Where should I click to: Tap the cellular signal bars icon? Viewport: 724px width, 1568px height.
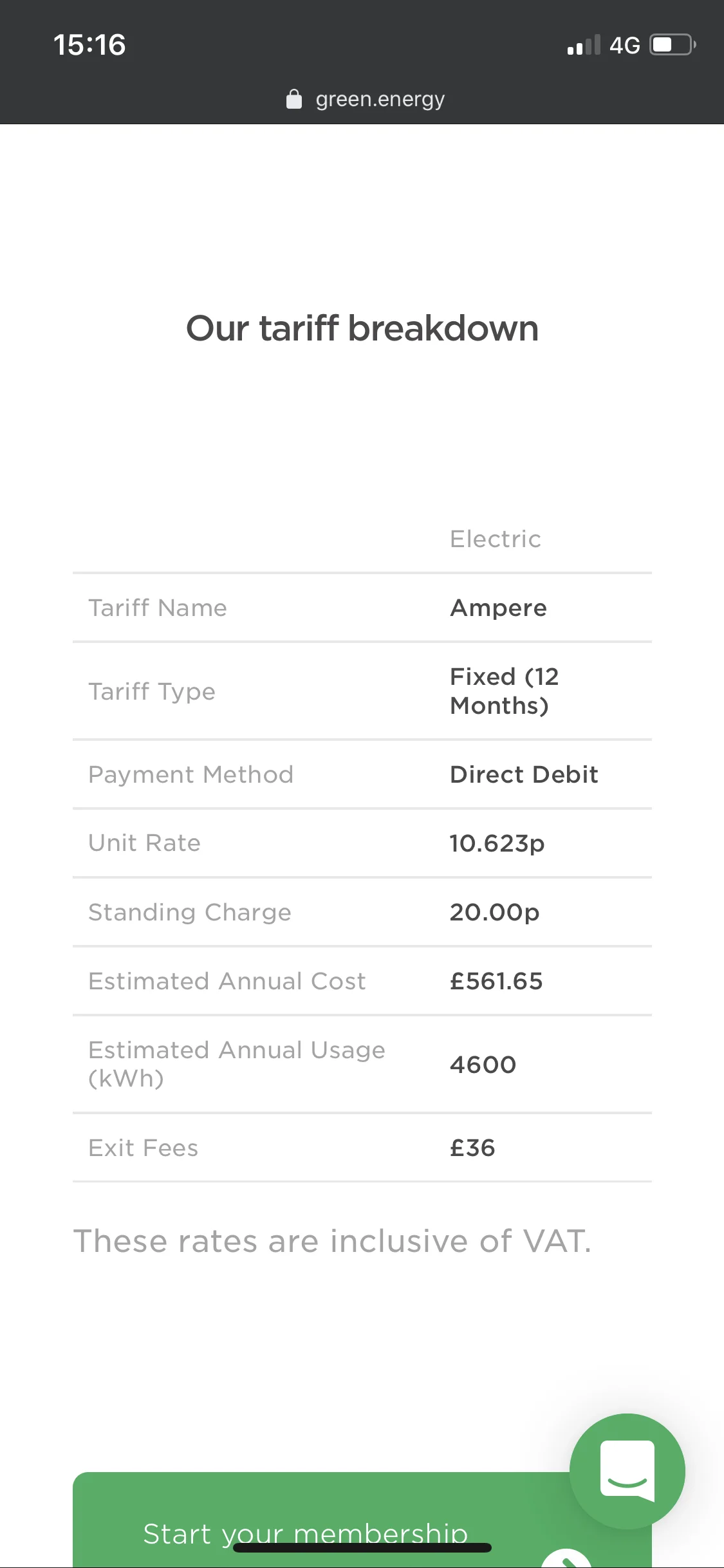[584, 45]
